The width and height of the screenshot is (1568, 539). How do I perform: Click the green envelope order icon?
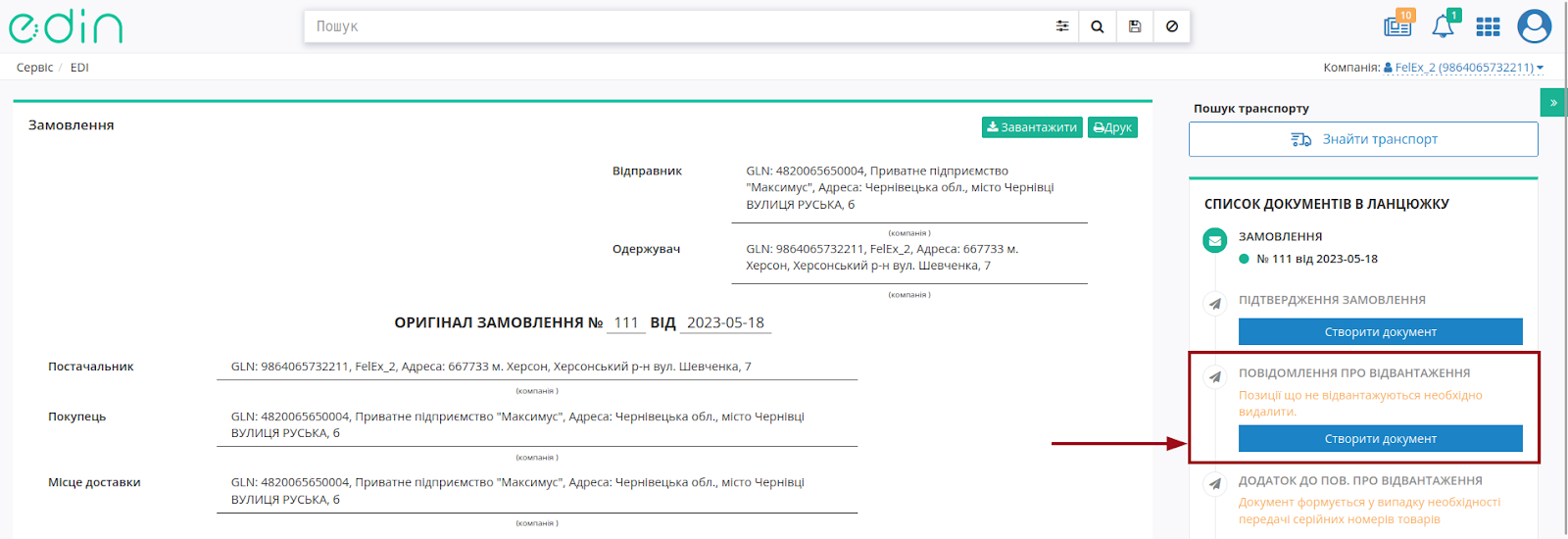[x=1215, y=240]
